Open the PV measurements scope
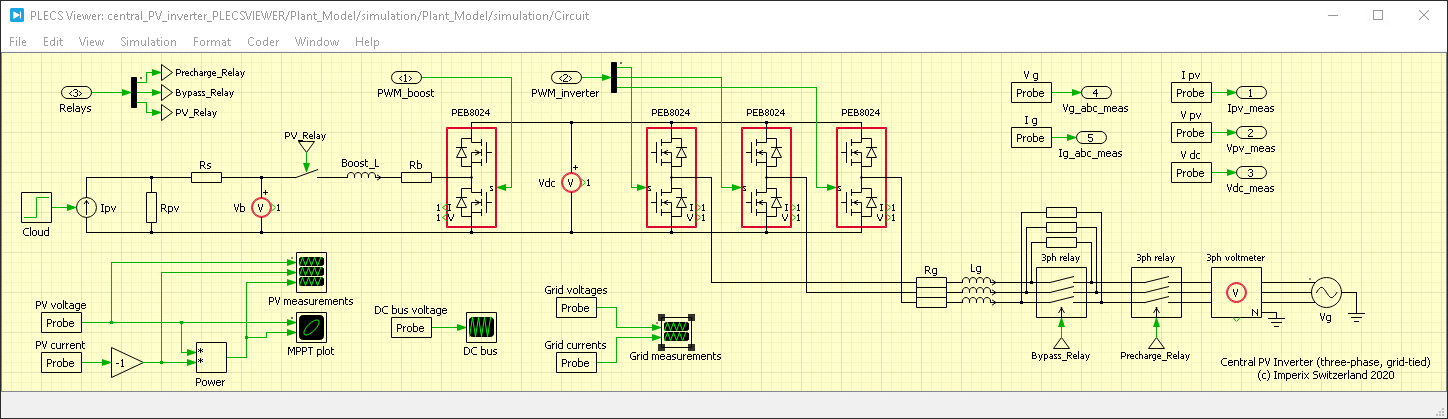Viewport: 1448px width, 419px height. tap(310, 273)
